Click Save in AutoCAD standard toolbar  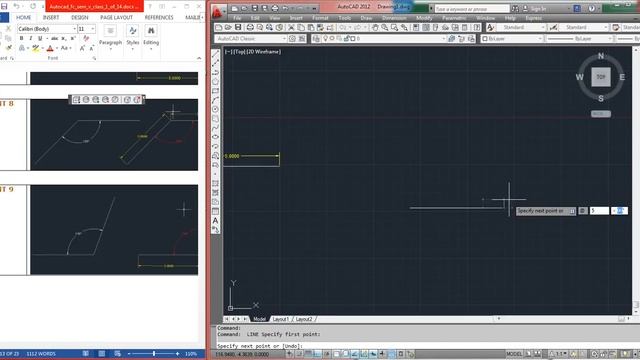tap(238, 27)
